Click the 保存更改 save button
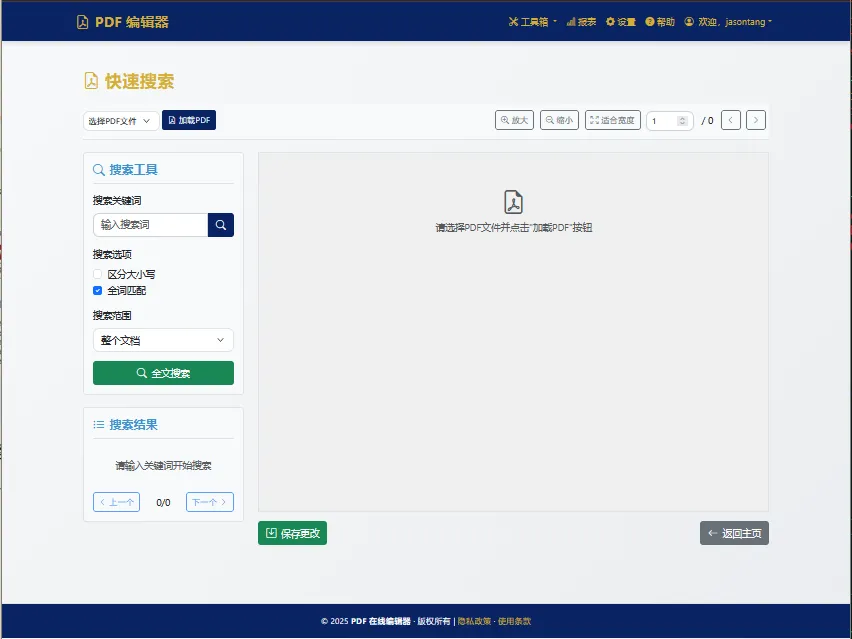 coord(292,534)
